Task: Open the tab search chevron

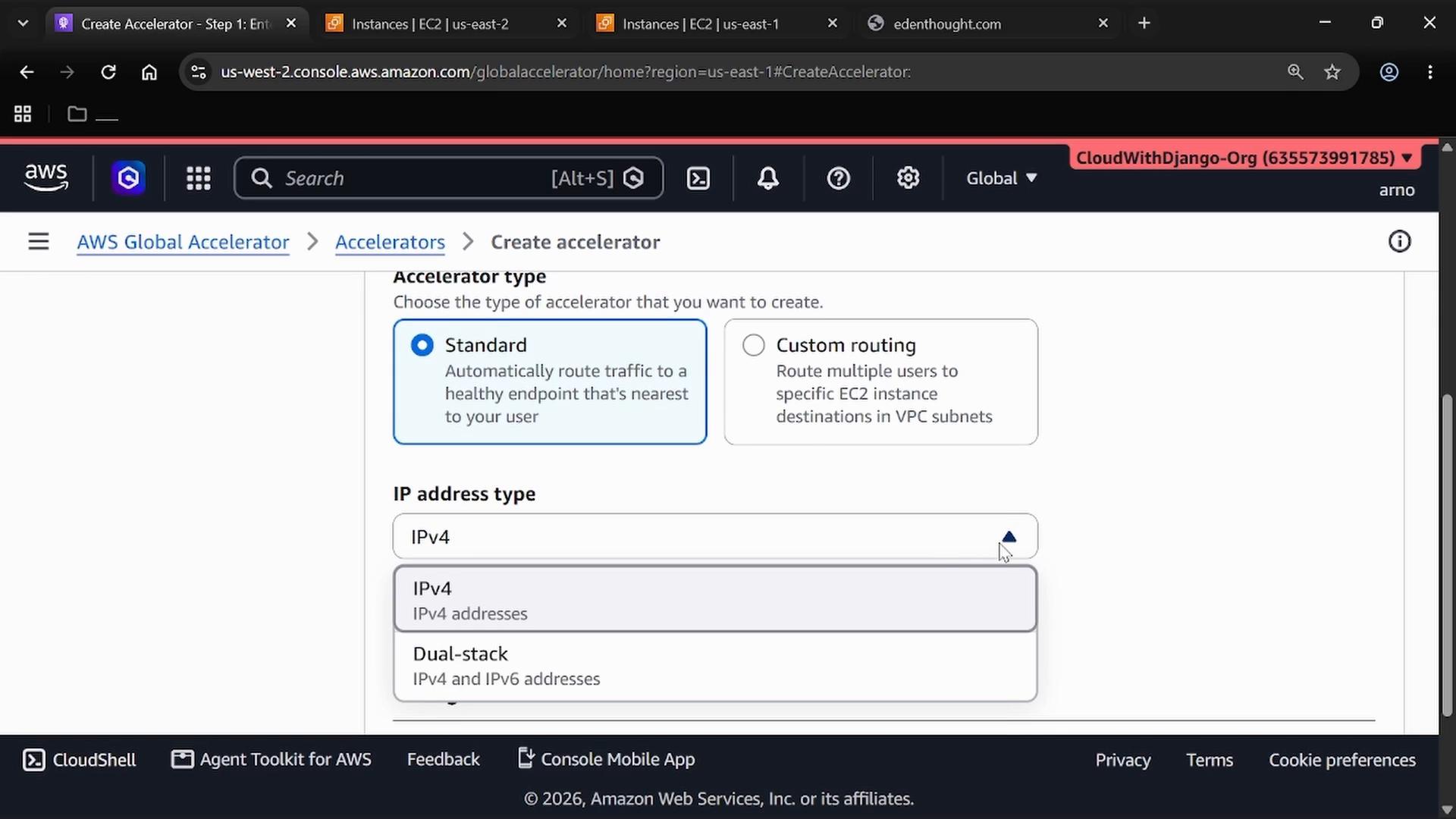Action: coord(23,24)
